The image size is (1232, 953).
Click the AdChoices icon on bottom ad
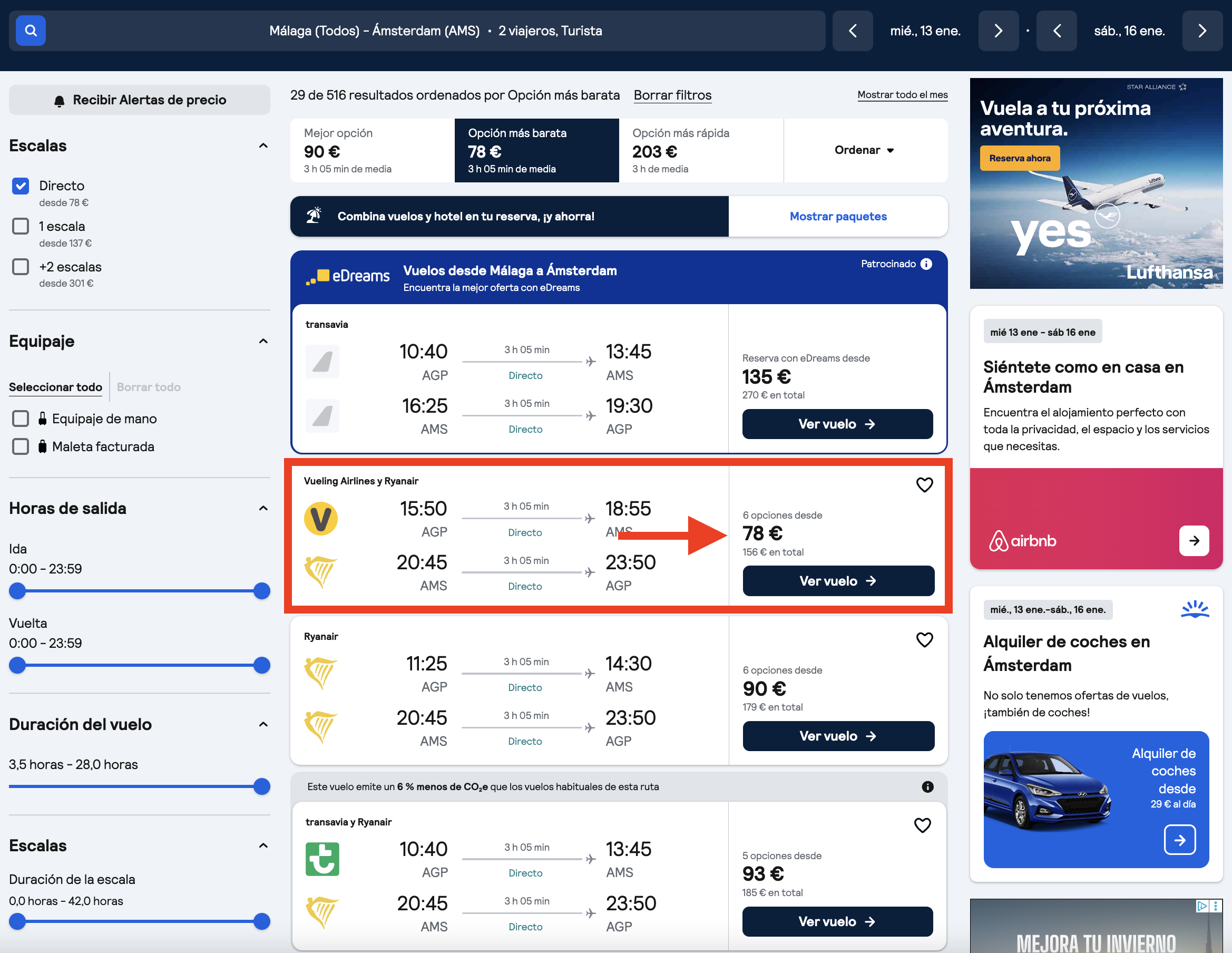pyautogui.click(x=1201, y=906)
